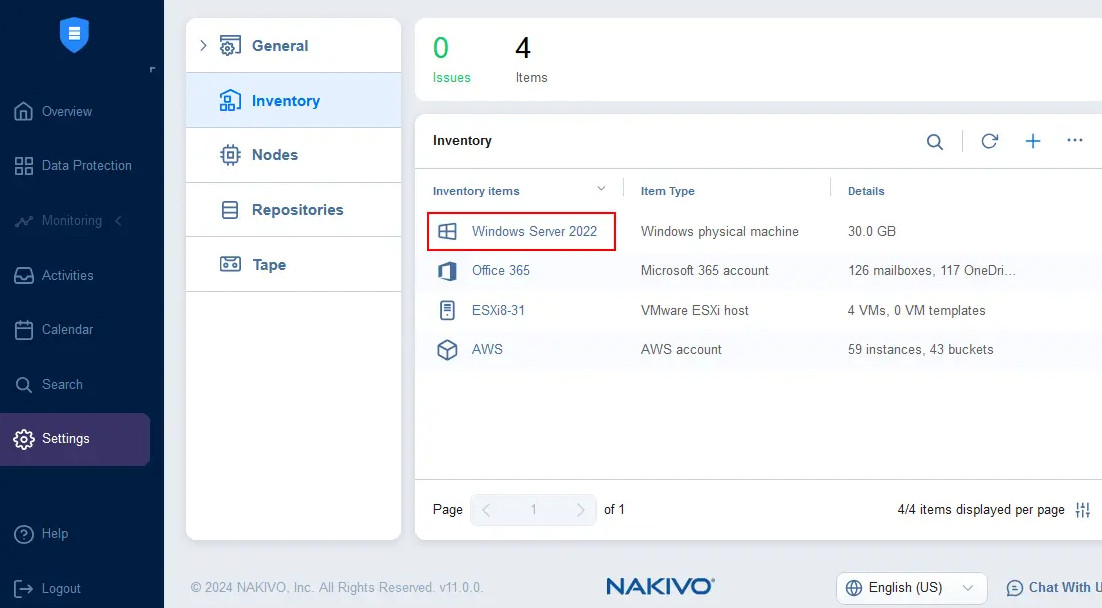The height and width of the screenshot is (608, 1102).
Task: Go to Data Protection in sidebar
Action: 86,166
